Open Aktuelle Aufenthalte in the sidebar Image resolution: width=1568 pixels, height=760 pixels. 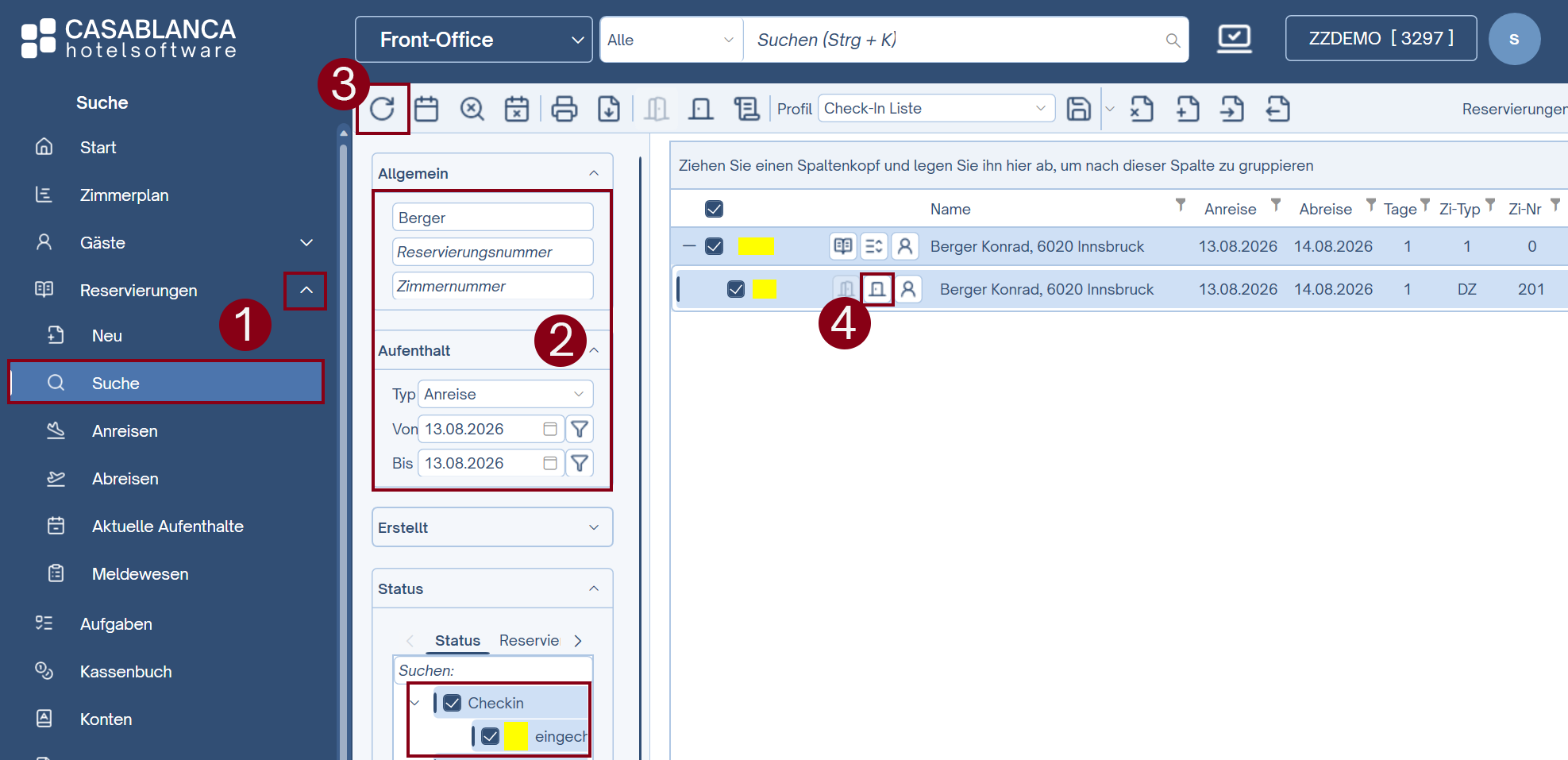168,527
